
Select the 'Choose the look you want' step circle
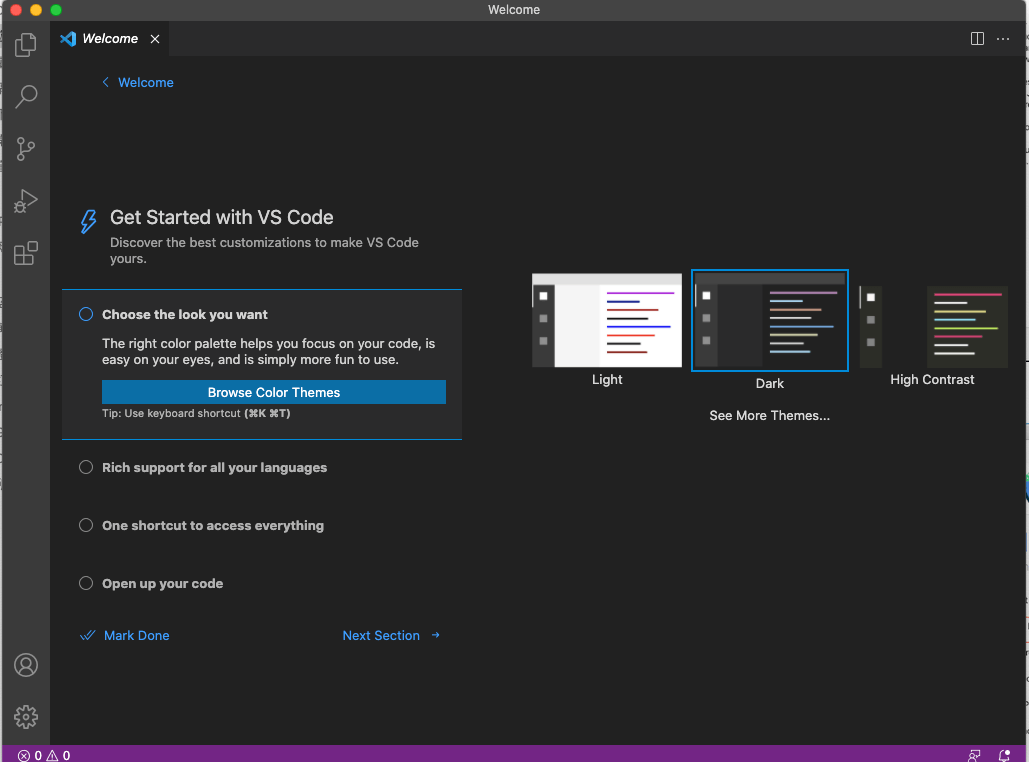86,314
